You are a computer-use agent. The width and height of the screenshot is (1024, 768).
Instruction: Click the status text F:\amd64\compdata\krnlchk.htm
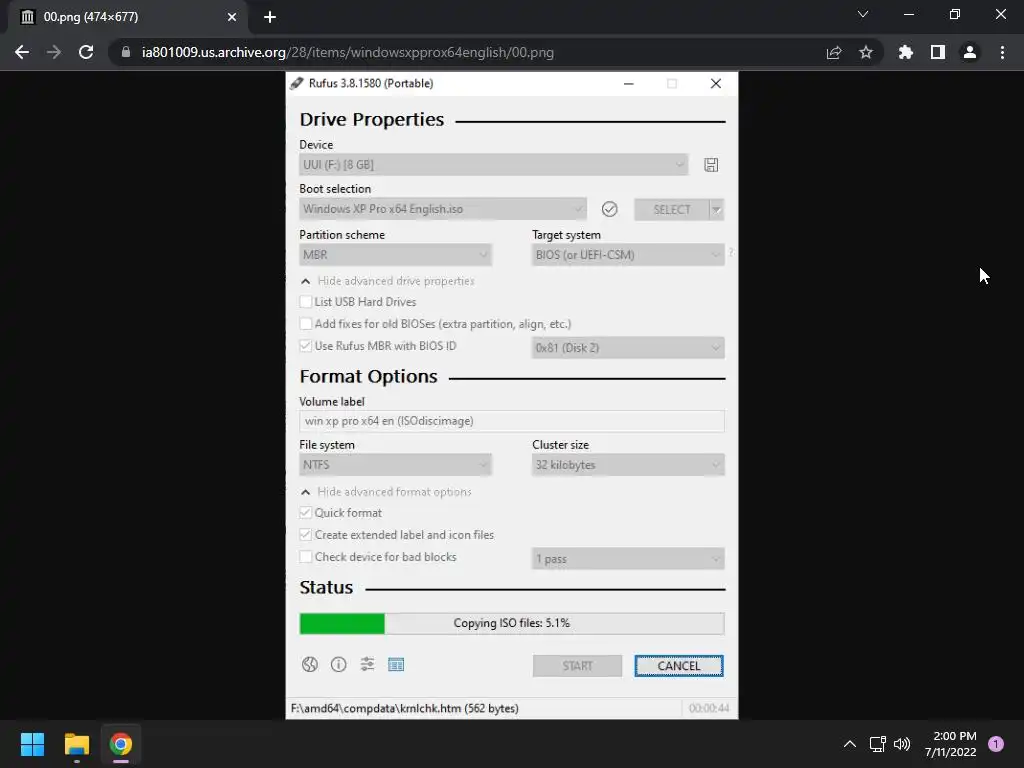click(x=404, y=708)
